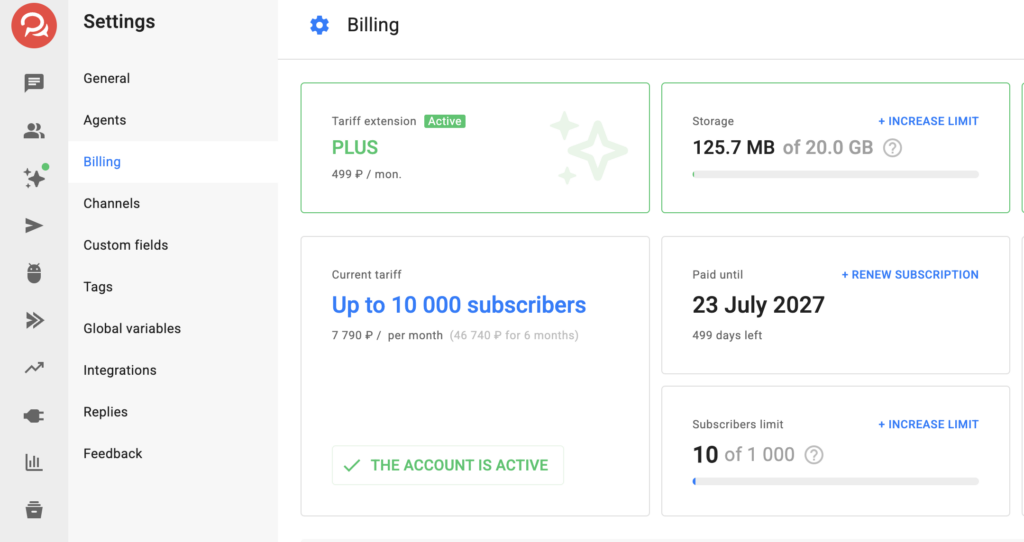1024x542 pixels.
Task: Open Global variables settings
Action: (132, 328)
